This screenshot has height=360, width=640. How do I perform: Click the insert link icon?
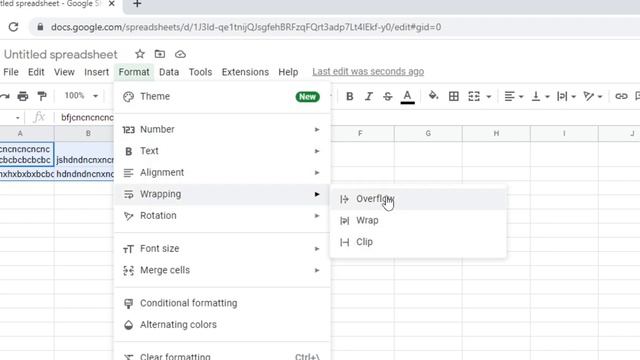tap(621, 96)
